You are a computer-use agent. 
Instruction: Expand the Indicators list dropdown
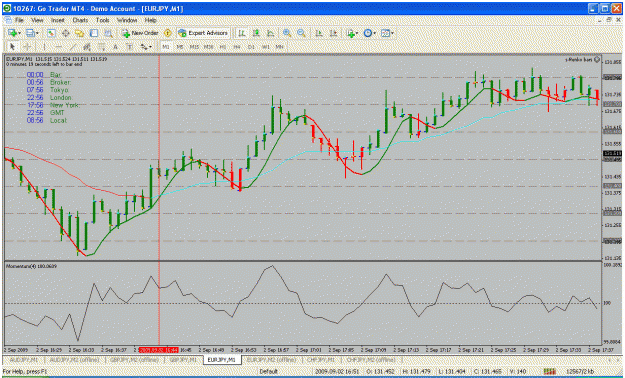pyautogui.click(x=356, y=33)
